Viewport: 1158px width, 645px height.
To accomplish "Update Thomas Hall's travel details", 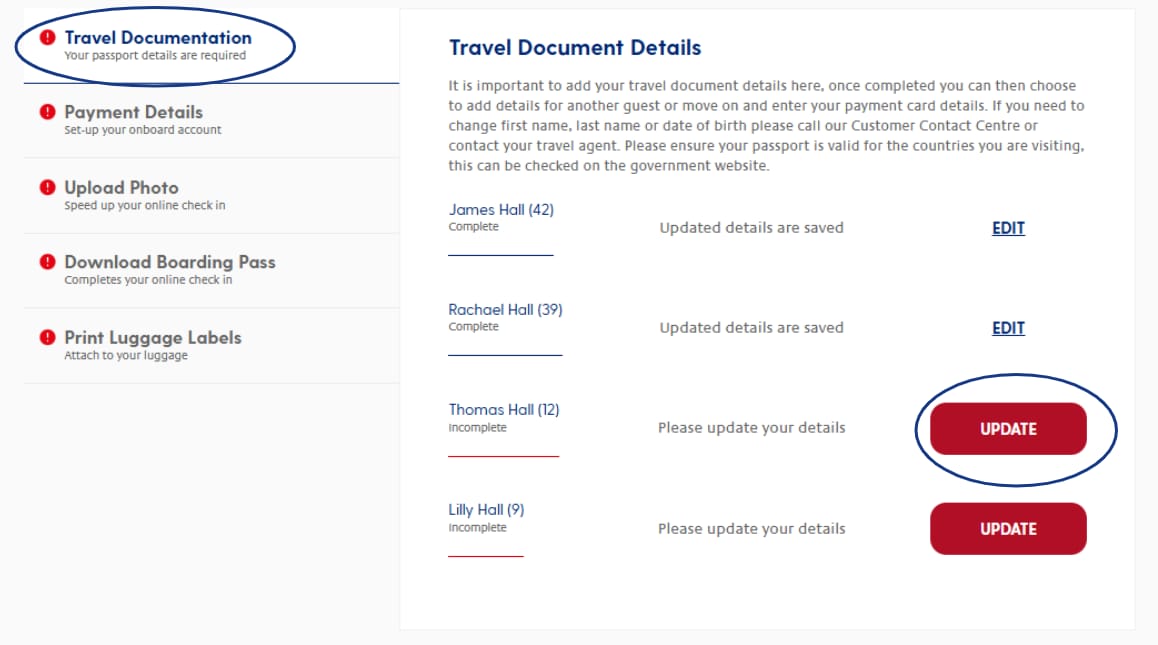I will pyautogui.click(x=1008, y=429).
